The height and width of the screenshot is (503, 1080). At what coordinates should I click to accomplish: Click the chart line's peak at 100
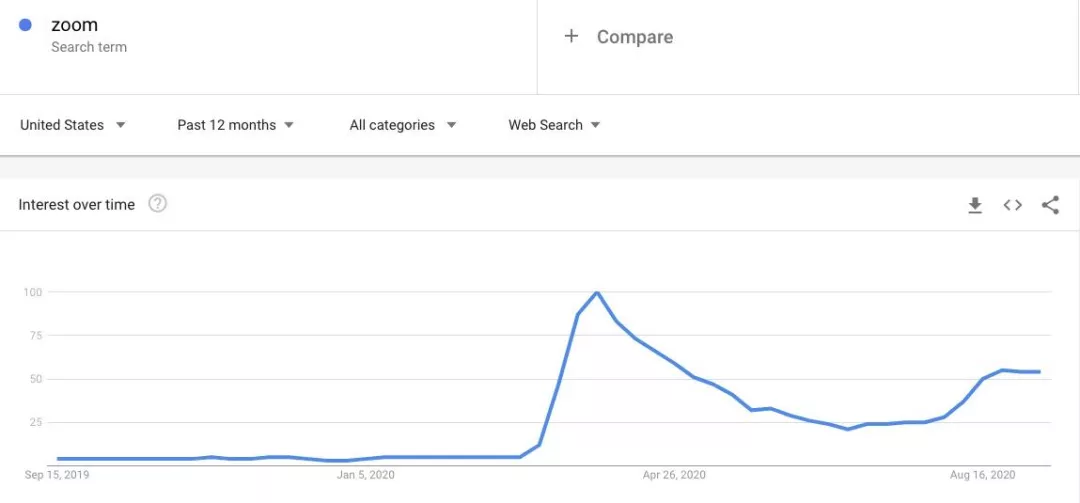597,292
